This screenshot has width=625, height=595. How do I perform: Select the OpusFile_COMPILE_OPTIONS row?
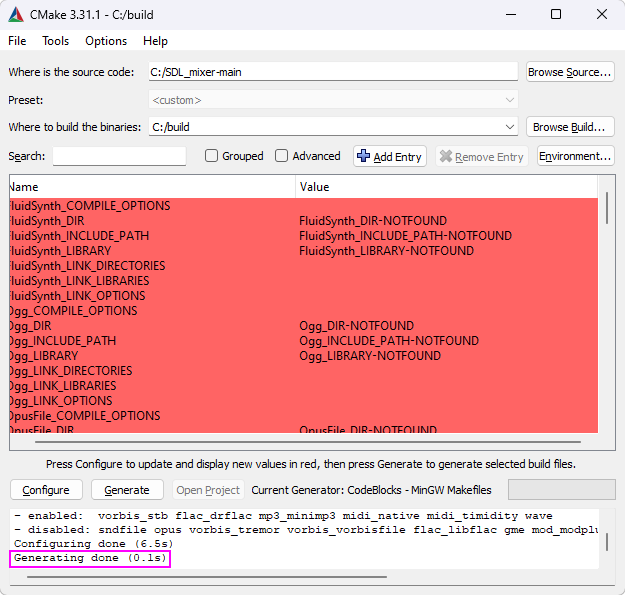coord(303,416)
